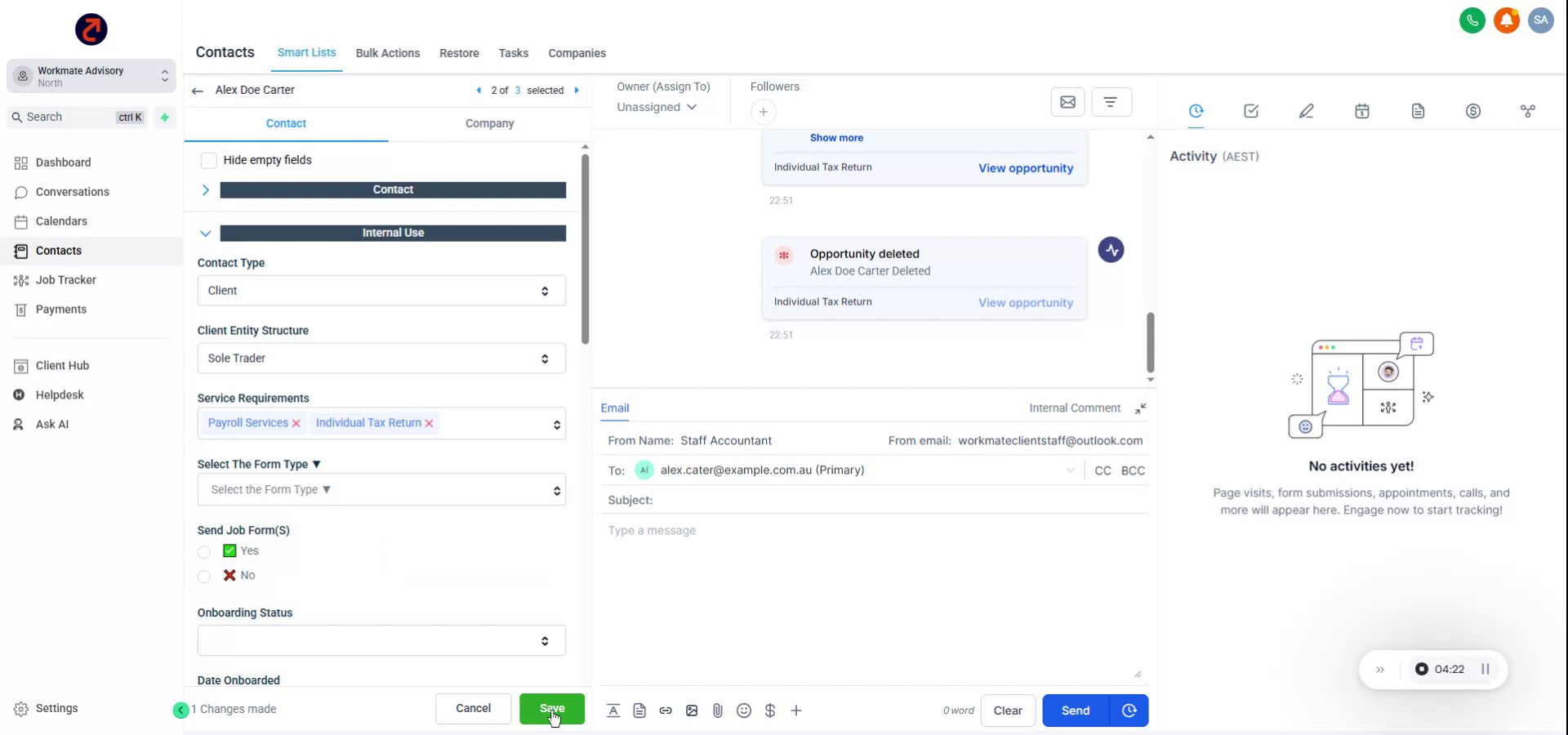
Task: Open the Bulk Actions menu
Action: [388, 52]
